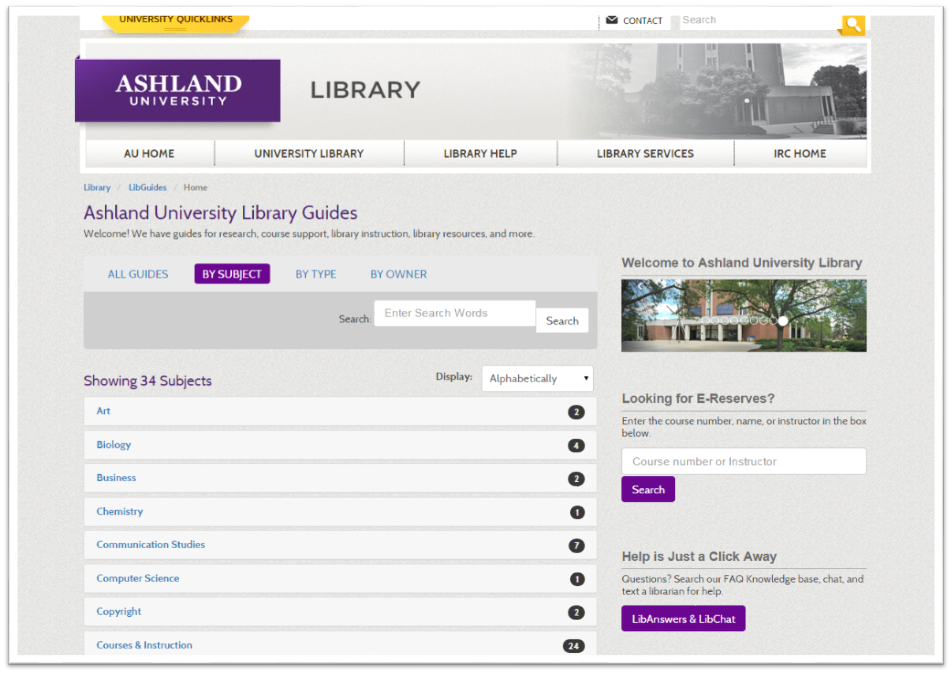Click the LibGuides breadcrumb link
The image size is (952, 674).
tap(148, 188)
